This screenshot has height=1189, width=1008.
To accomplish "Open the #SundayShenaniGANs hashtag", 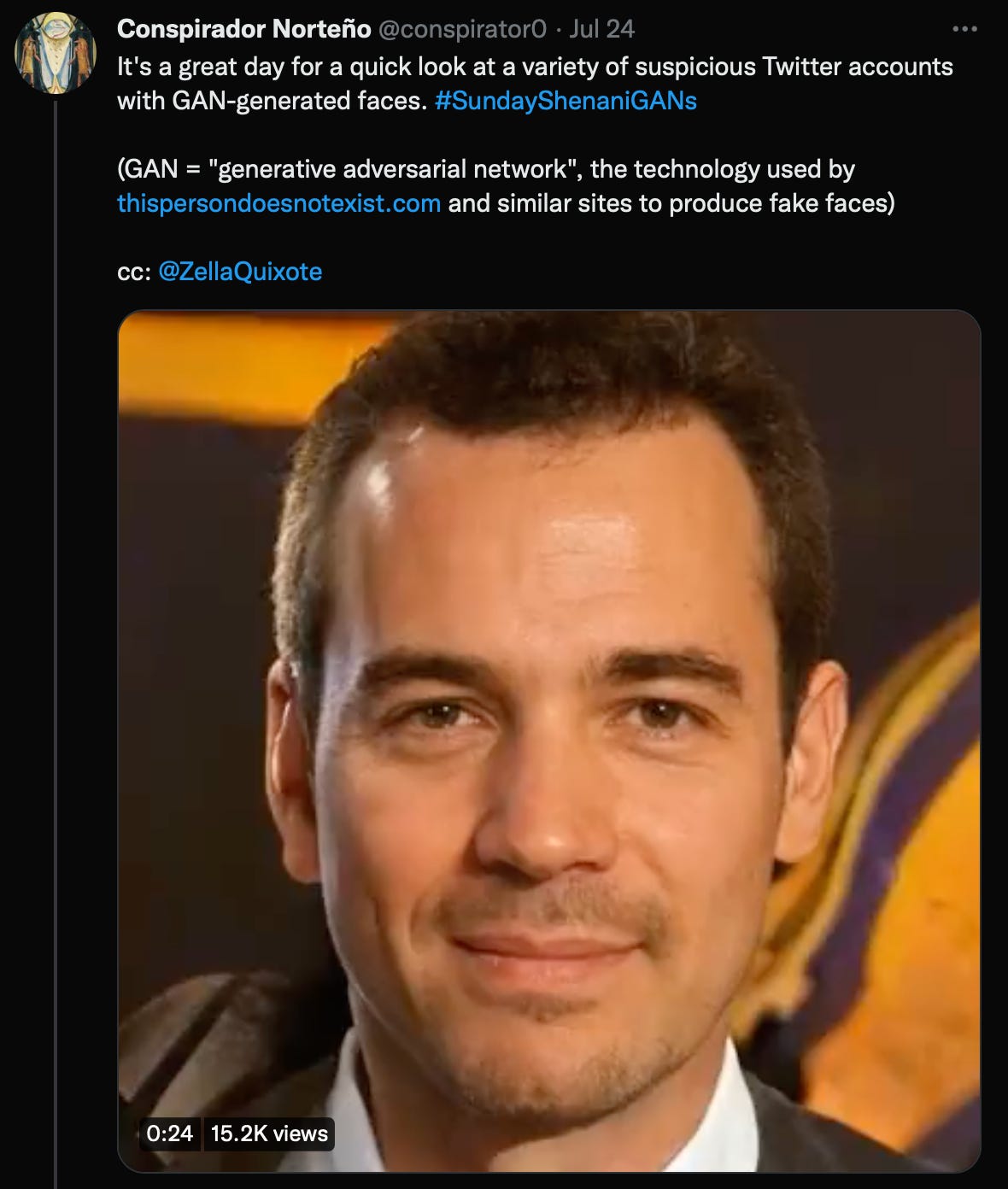I will pos(566,101).
